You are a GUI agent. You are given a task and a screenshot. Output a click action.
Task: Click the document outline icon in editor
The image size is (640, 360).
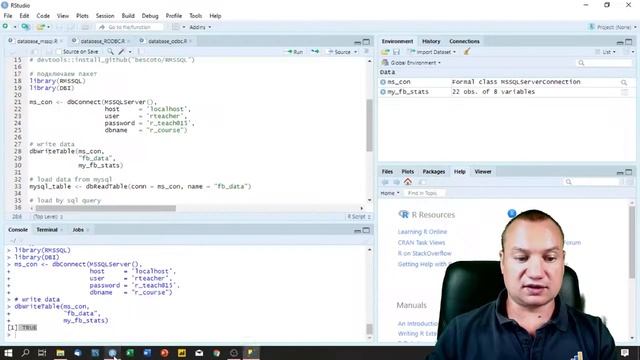click(366, 52)
